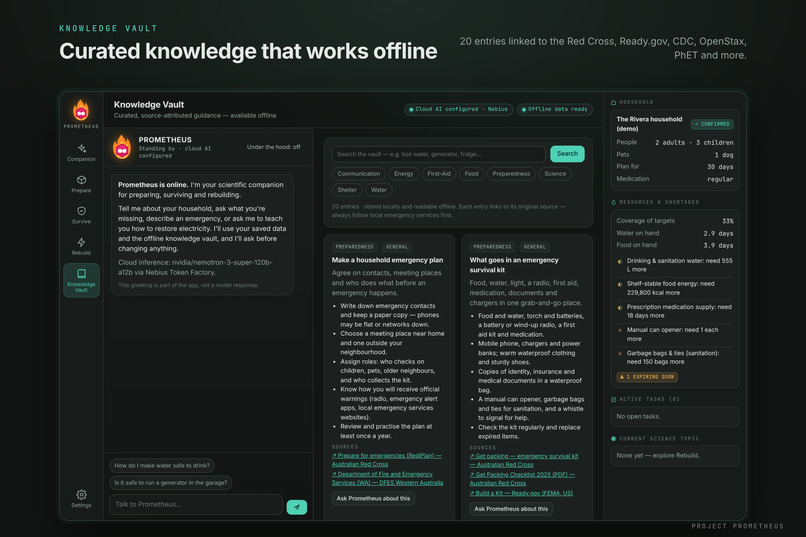Click Shelf-stable food energy shortage row
The width and height of the screenshot is (806, 537).
coord(675,288)
